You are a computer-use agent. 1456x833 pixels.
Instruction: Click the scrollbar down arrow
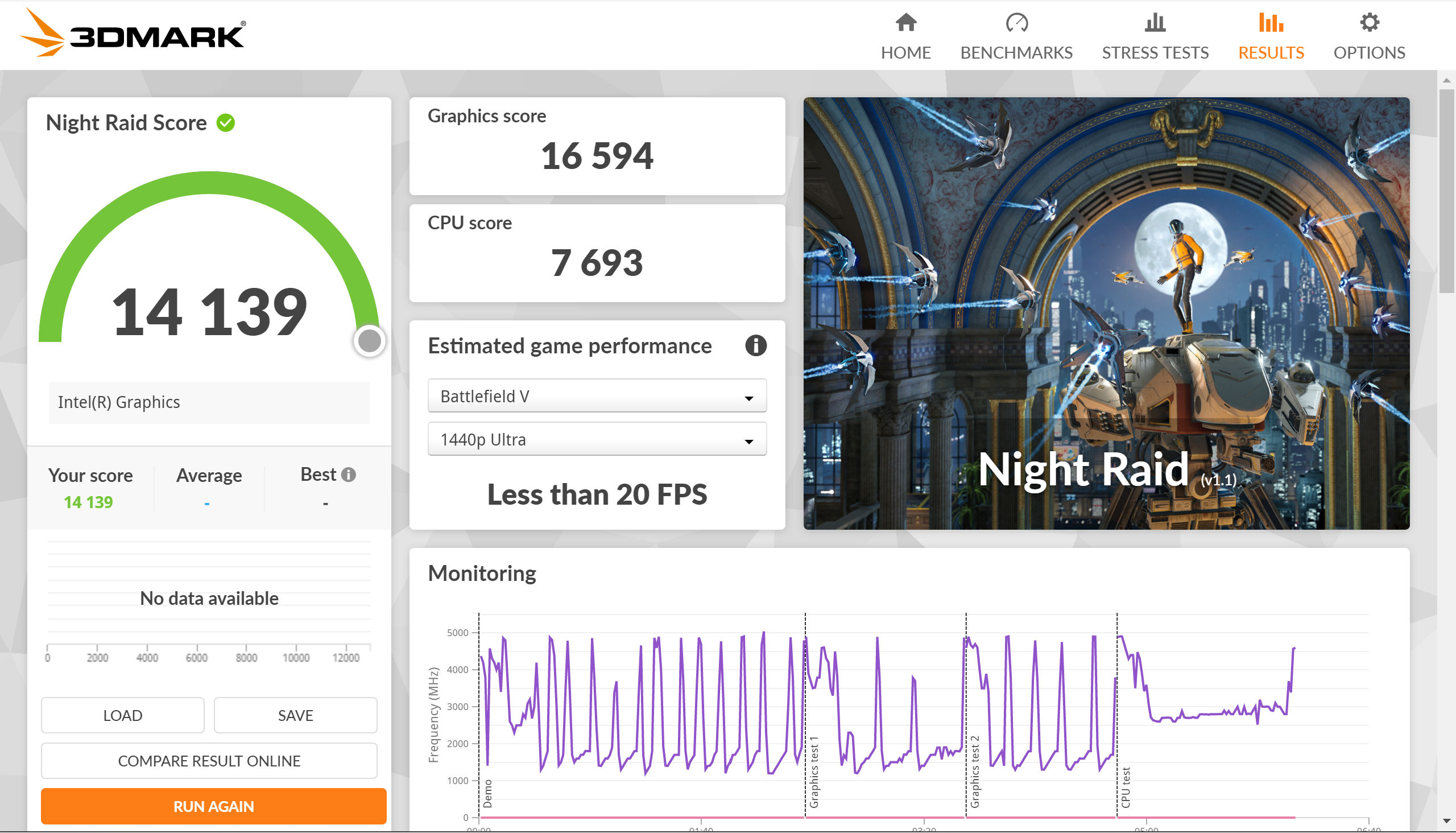click(1446, 822)
